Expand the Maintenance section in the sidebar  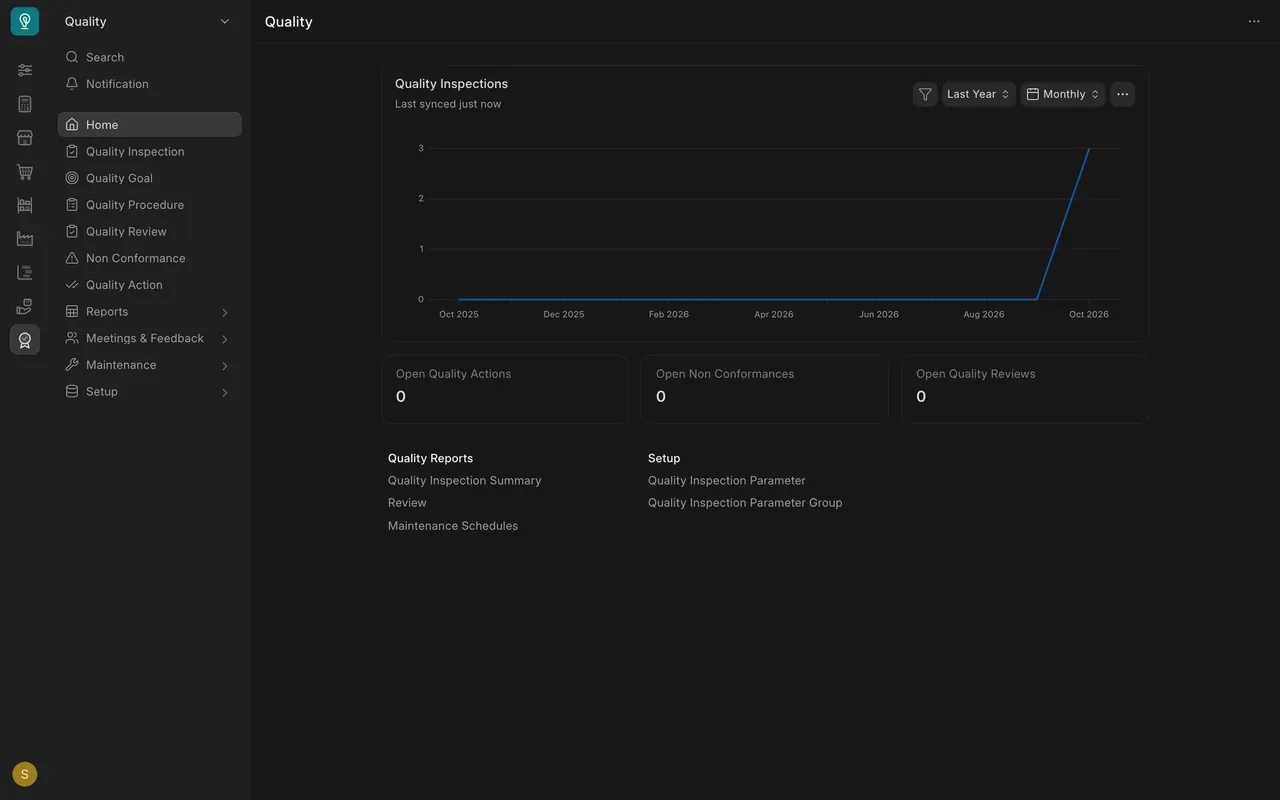150,365
